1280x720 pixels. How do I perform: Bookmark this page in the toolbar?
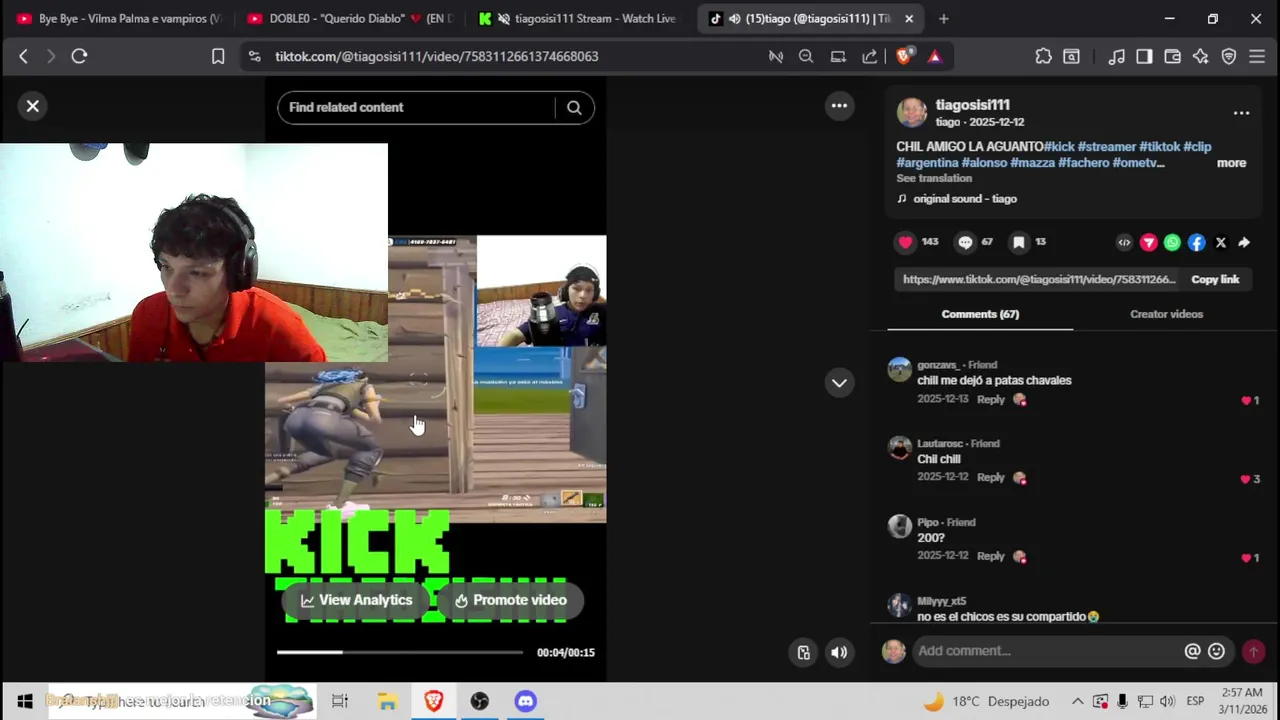[x=218, y=57]
